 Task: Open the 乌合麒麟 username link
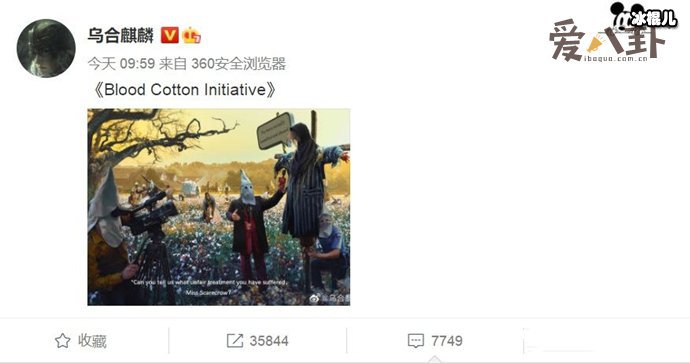[121, 35]
